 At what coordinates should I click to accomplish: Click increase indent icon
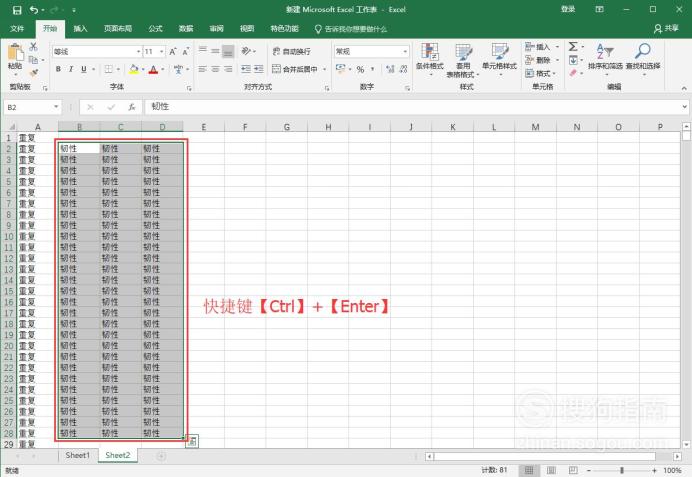pos(259,69)
